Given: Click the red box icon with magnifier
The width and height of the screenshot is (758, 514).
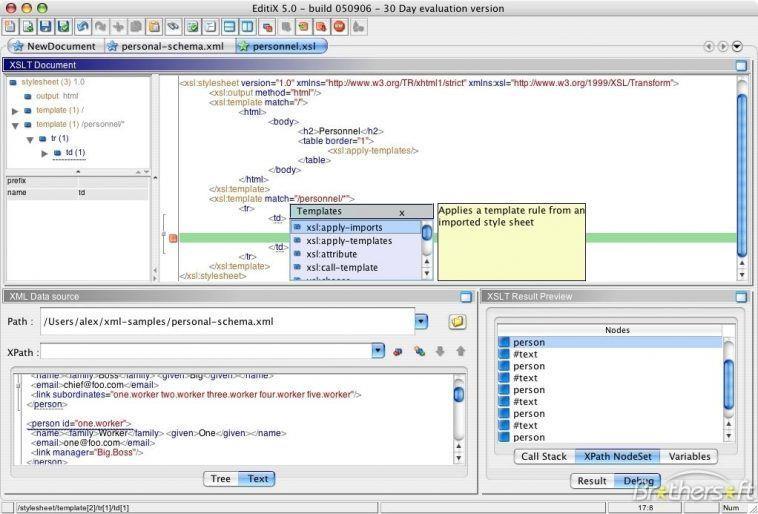Looking at the screenshot, I should click(x=321, y=26).
